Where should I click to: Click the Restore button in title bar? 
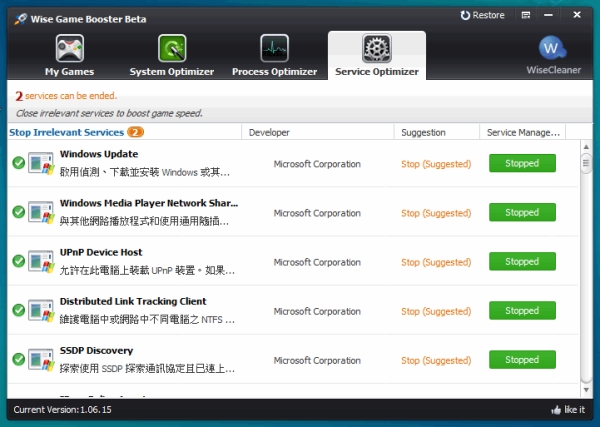click(482, 15)
